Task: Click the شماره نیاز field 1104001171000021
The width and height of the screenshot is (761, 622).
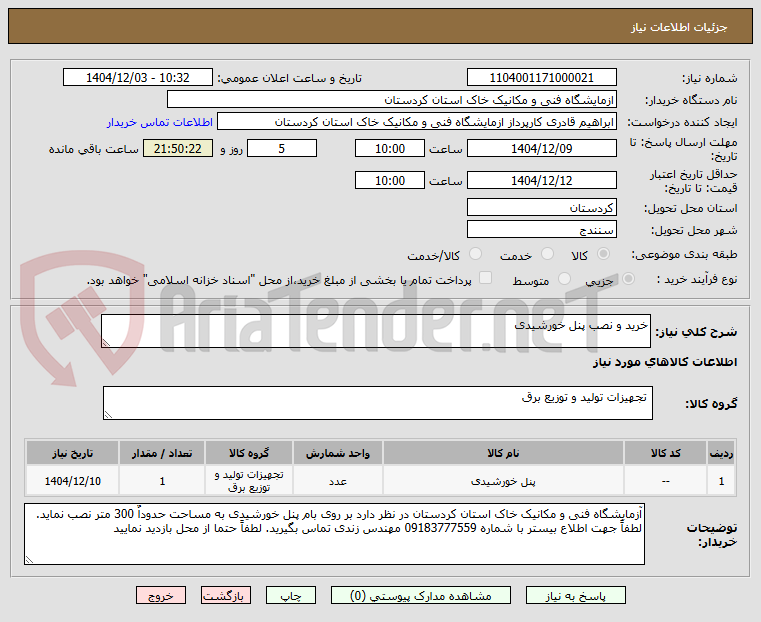Action: click(542, 78)
